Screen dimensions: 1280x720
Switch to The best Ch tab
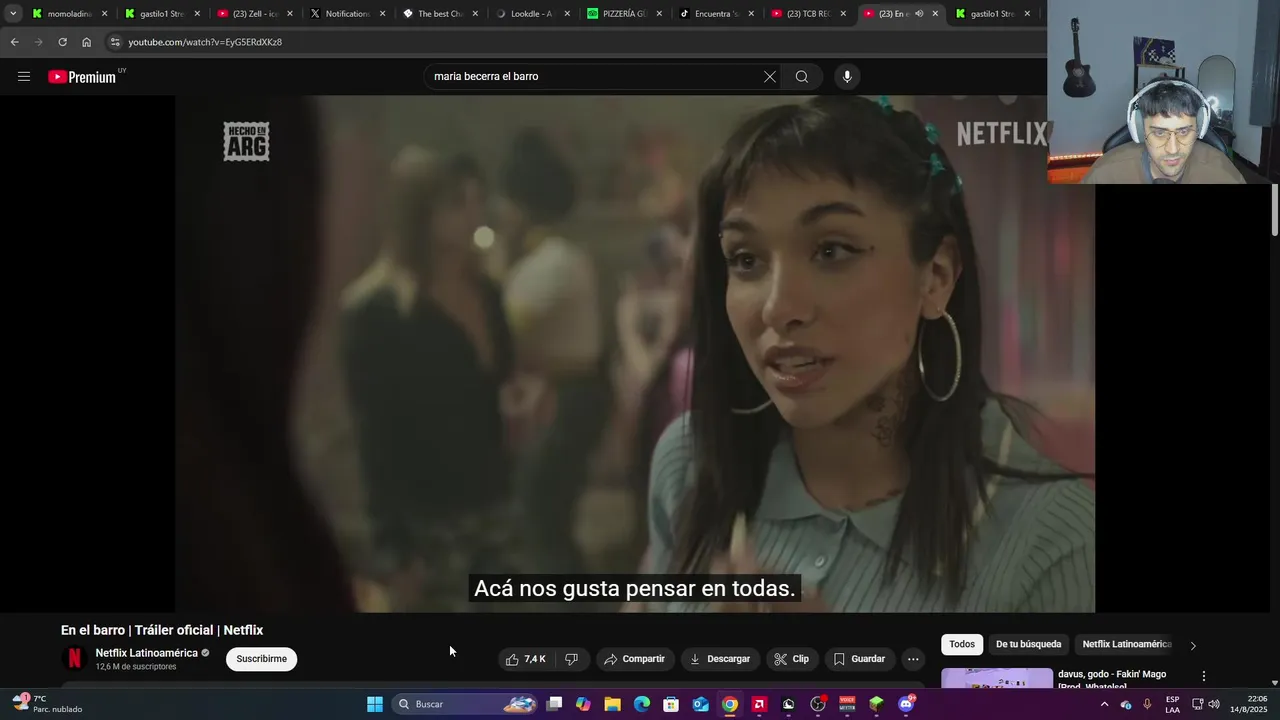[x=440, y=14]
